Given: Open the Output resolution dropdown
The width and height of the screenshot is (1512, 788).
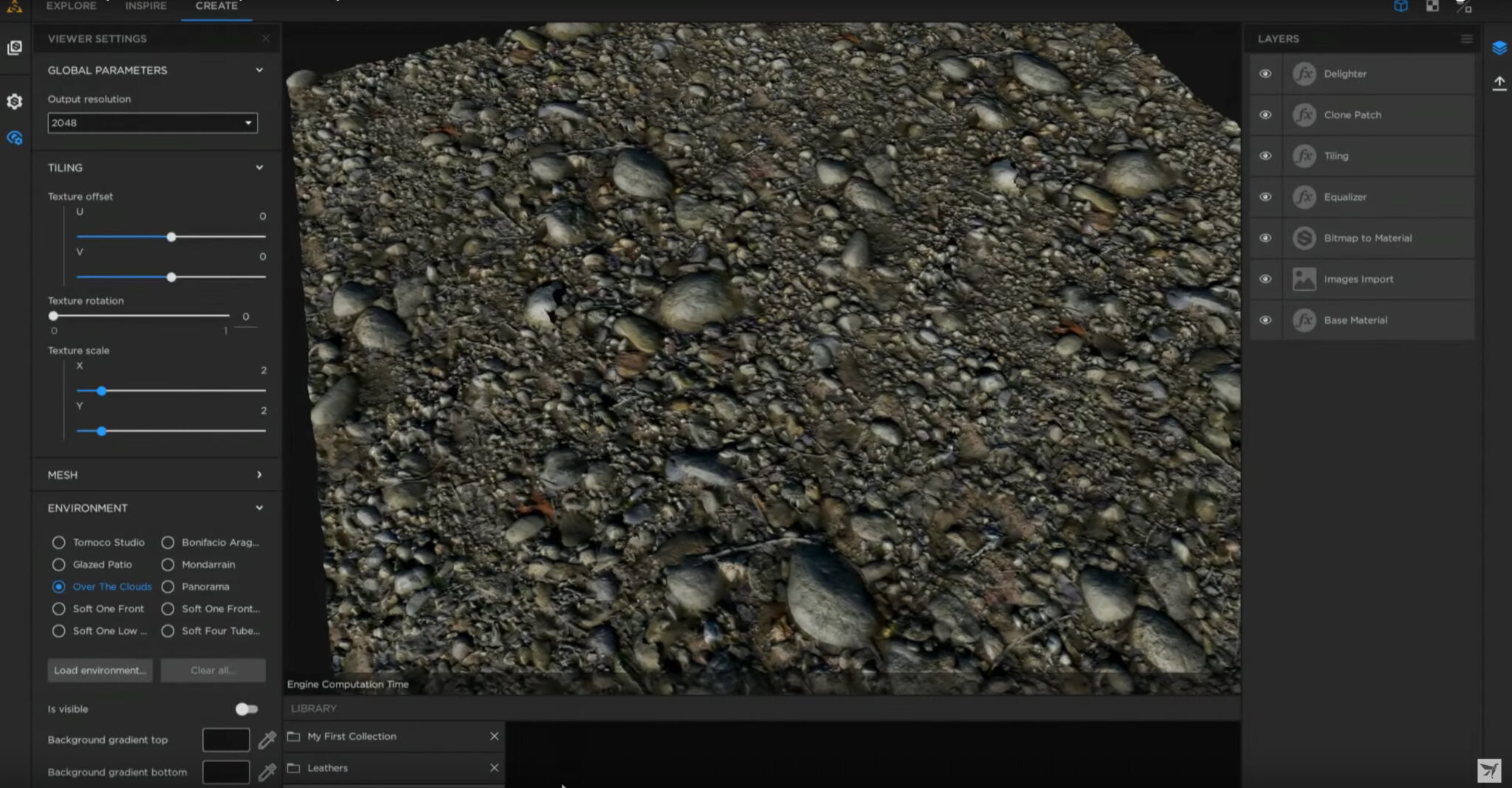Looking at the screenshot, I should pyautogui.click(x=152, y=122).
